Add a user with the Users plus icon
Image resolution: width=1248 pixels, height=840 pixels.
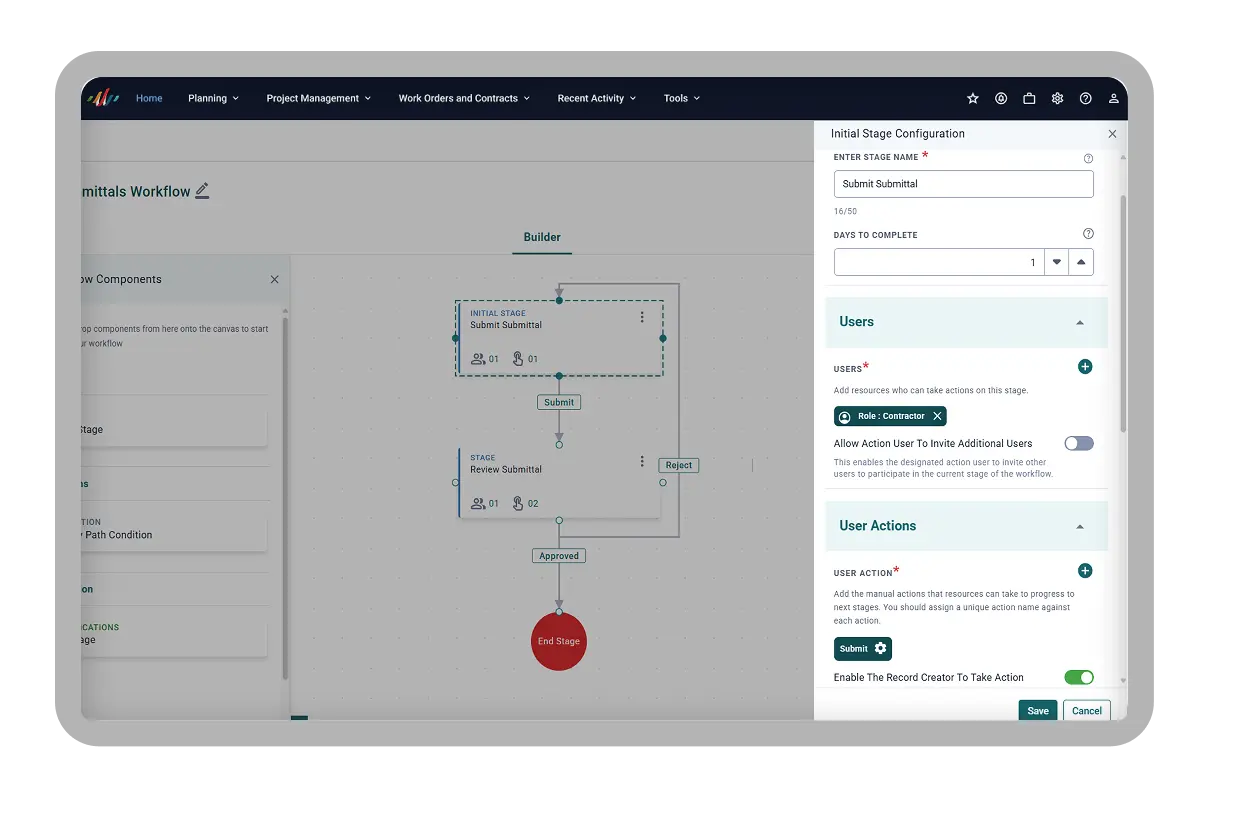coord(1085,367)
